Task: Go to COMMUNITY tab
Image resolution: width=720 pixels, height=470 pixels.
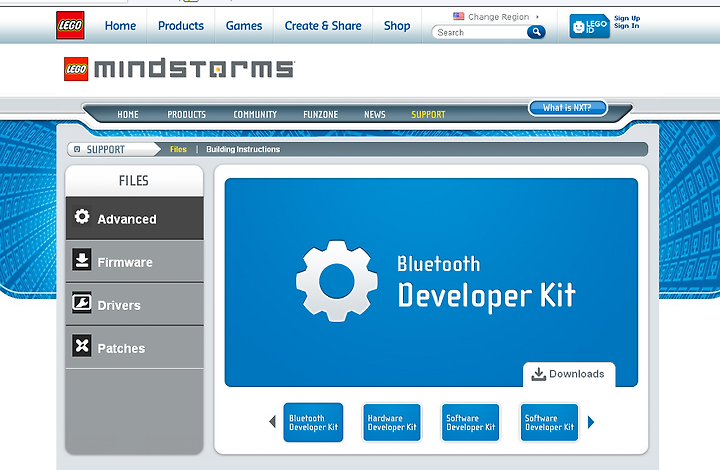Action: (255, 114)
